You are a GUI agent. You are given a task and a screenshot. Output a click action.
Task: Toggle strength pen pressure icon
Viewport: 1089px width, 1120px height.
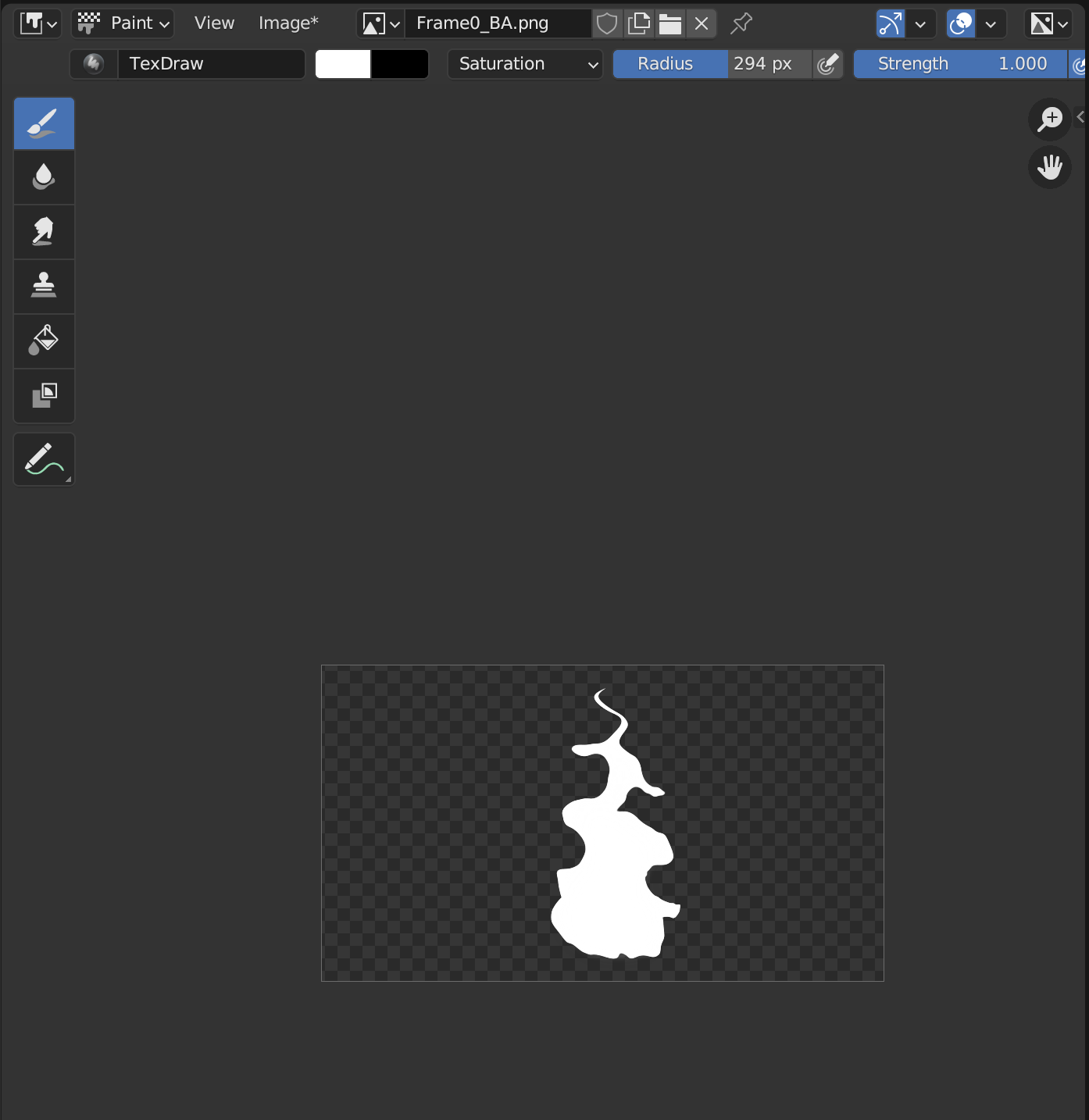(x=1078, y=64)
